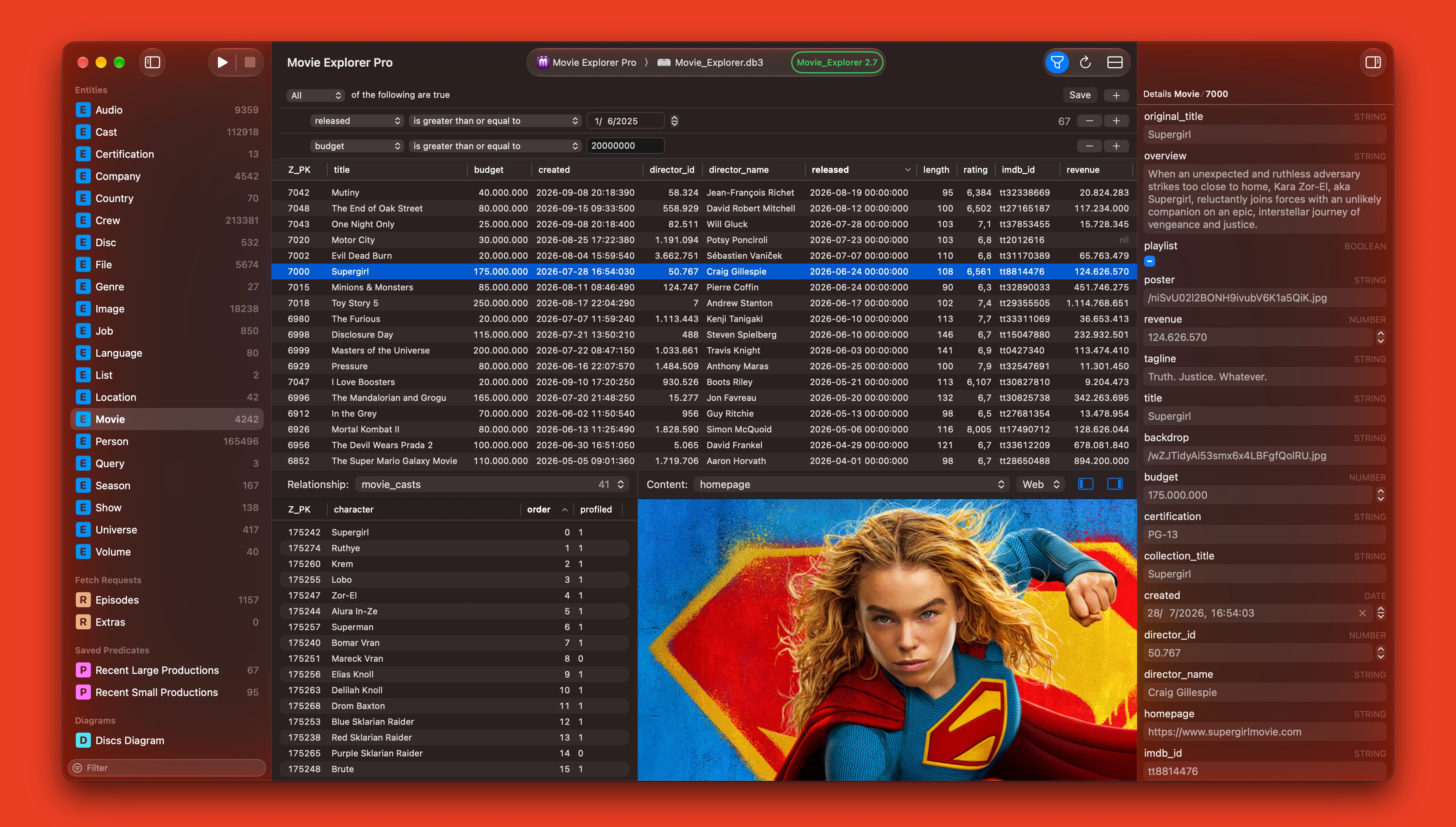Open the homepage content dropdown
Viewport: 1456px width, 827px height.
pos(851,485)
